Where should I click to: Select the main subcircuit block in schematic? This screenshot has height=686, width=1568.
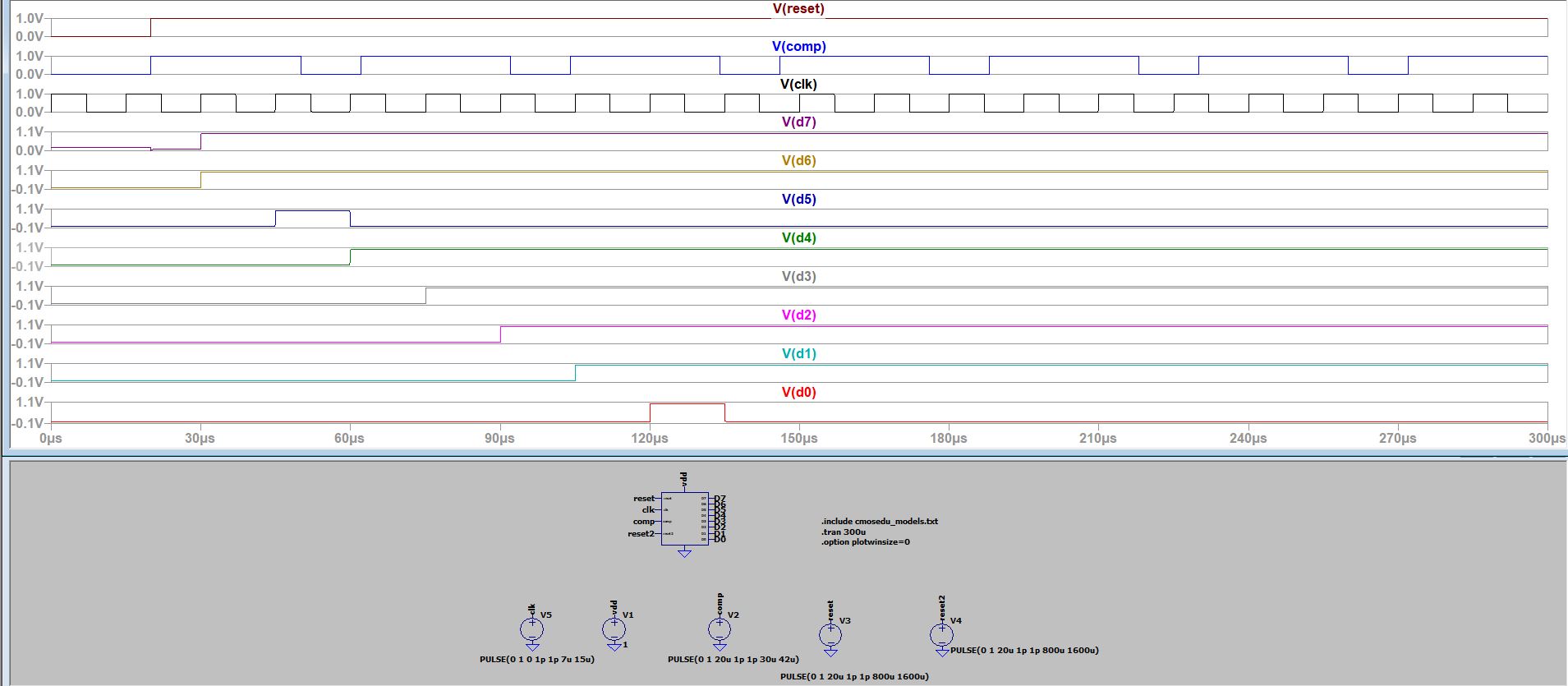pos(684,518)
